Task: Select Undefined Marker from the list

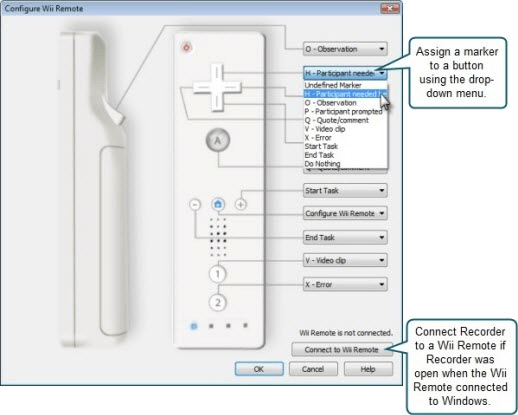Action: (x=345, y=85)
